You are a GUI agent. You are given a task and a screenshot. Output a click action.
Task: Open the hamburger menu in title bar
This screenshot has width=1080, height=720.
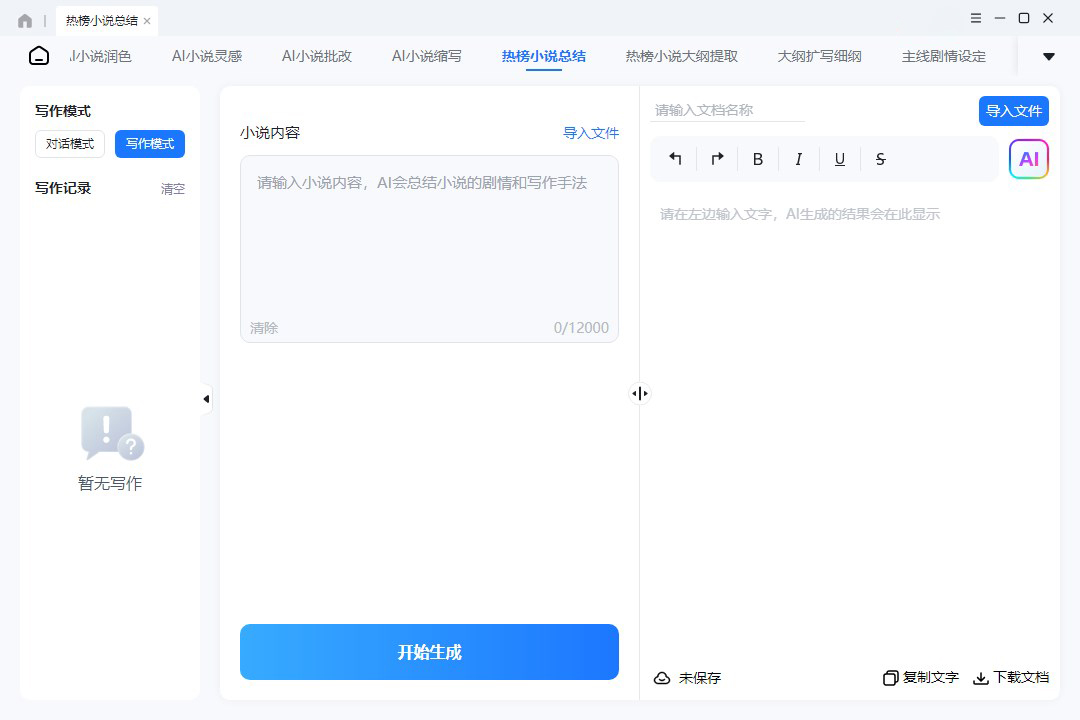click(x=975, y=18)
